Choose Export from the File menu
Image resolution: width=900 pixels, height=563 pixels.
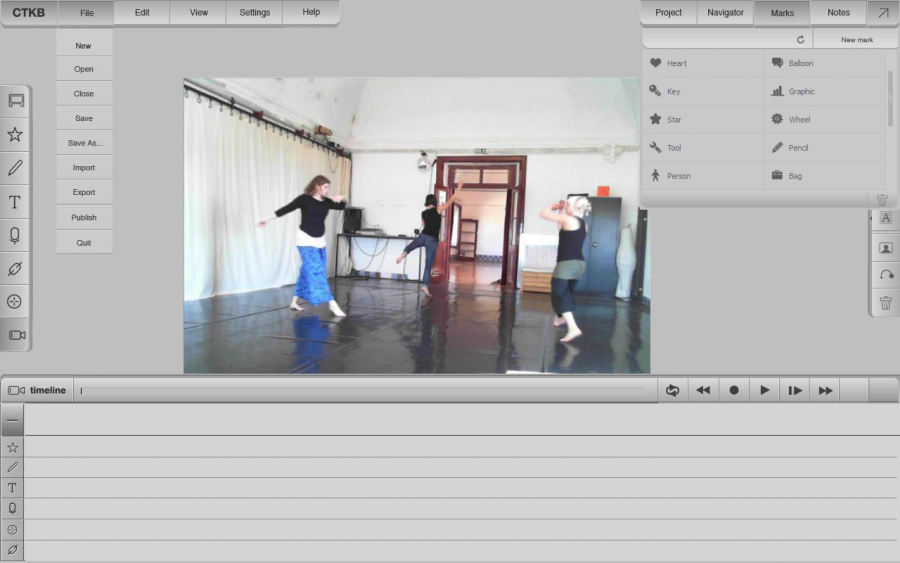tap(84, 192)
